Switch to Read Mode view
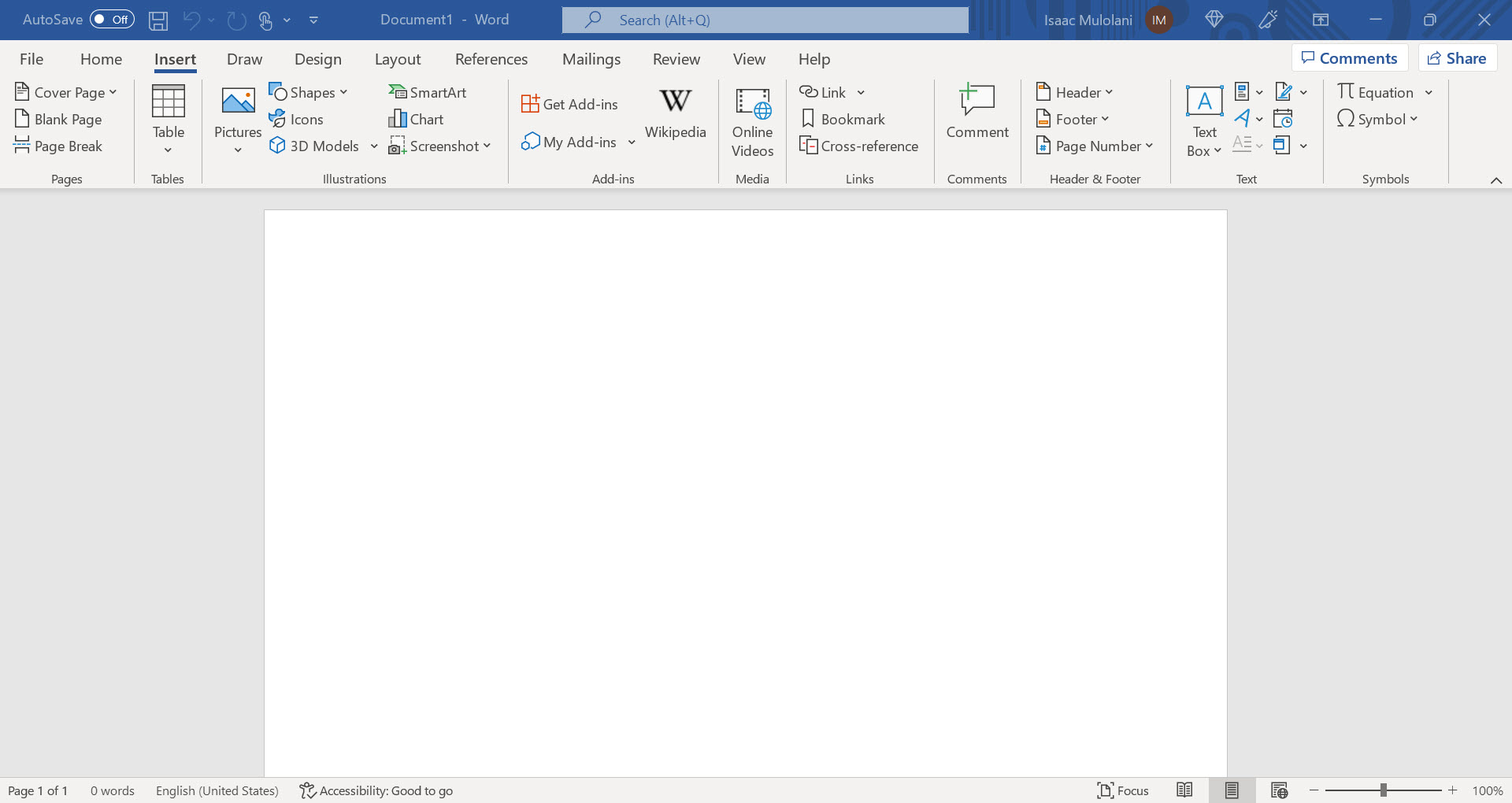The height and width of the screenshot is (803, 1512). click(x=1184, y=790)
